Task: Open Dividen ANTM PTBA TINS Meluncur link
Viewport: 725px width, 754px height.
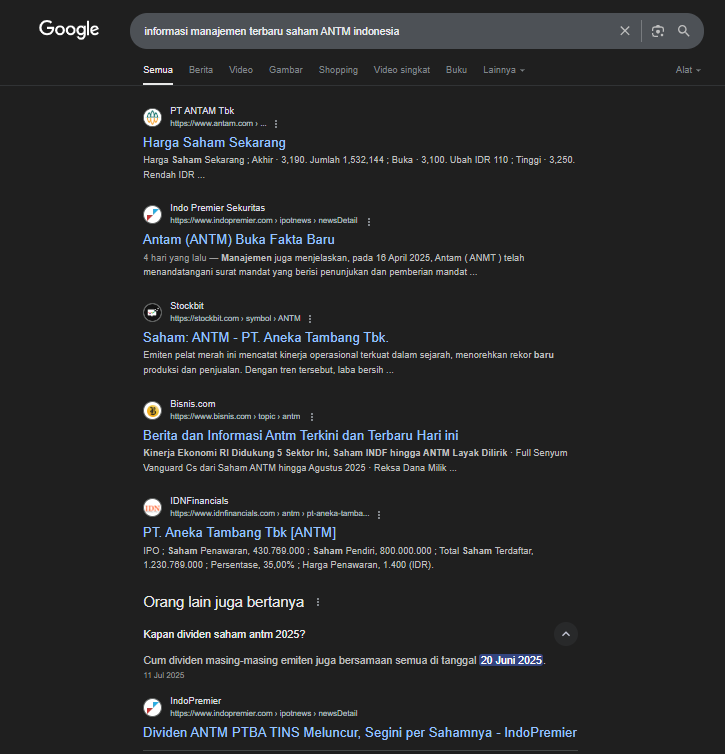Action: click(x=360, y=732)
